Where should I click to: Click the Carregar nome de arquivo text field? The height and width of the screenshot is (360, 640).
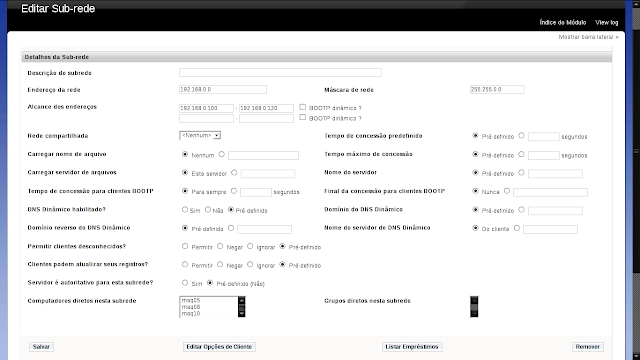(263, 155)
